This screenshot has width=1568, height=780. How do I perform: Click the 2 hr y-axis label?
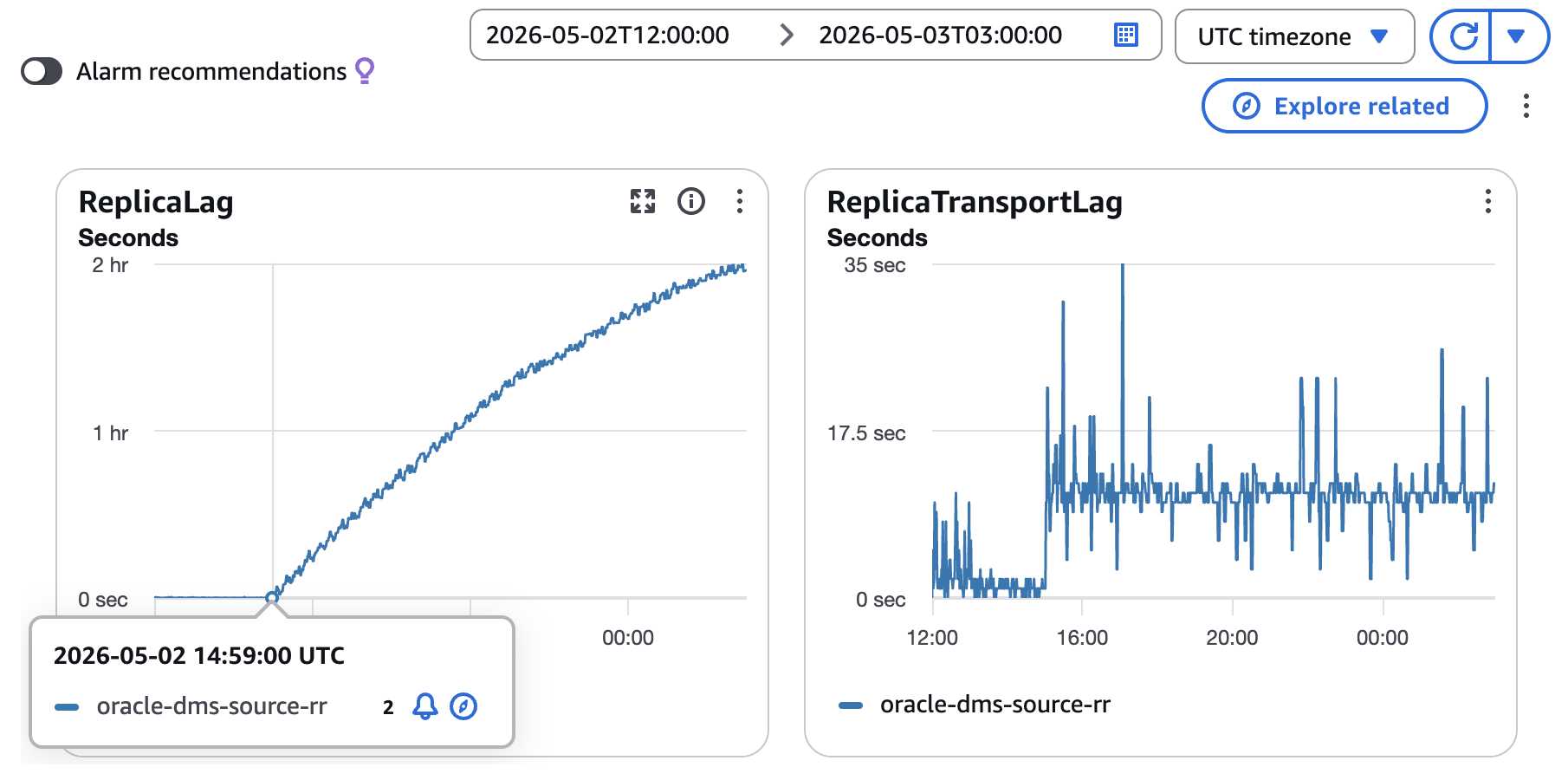pyautogui.click(x=110, y=265)
